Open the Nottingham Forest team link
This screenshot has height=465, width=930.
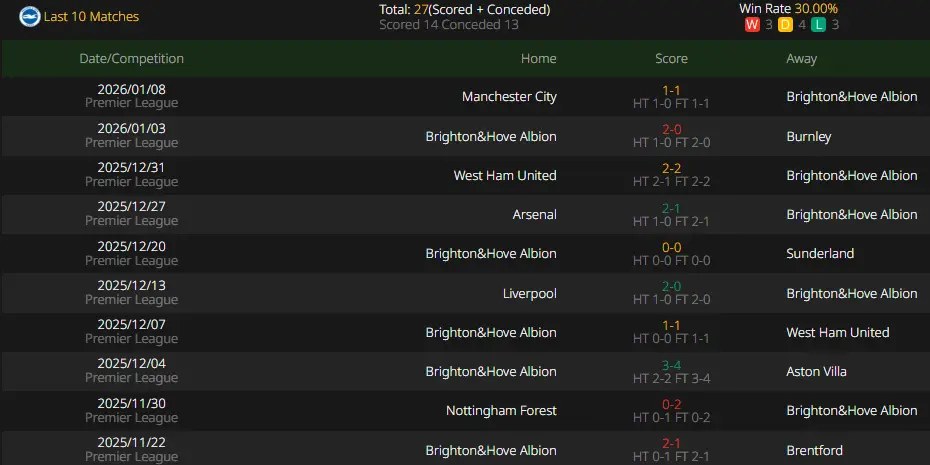coord(501,410)
